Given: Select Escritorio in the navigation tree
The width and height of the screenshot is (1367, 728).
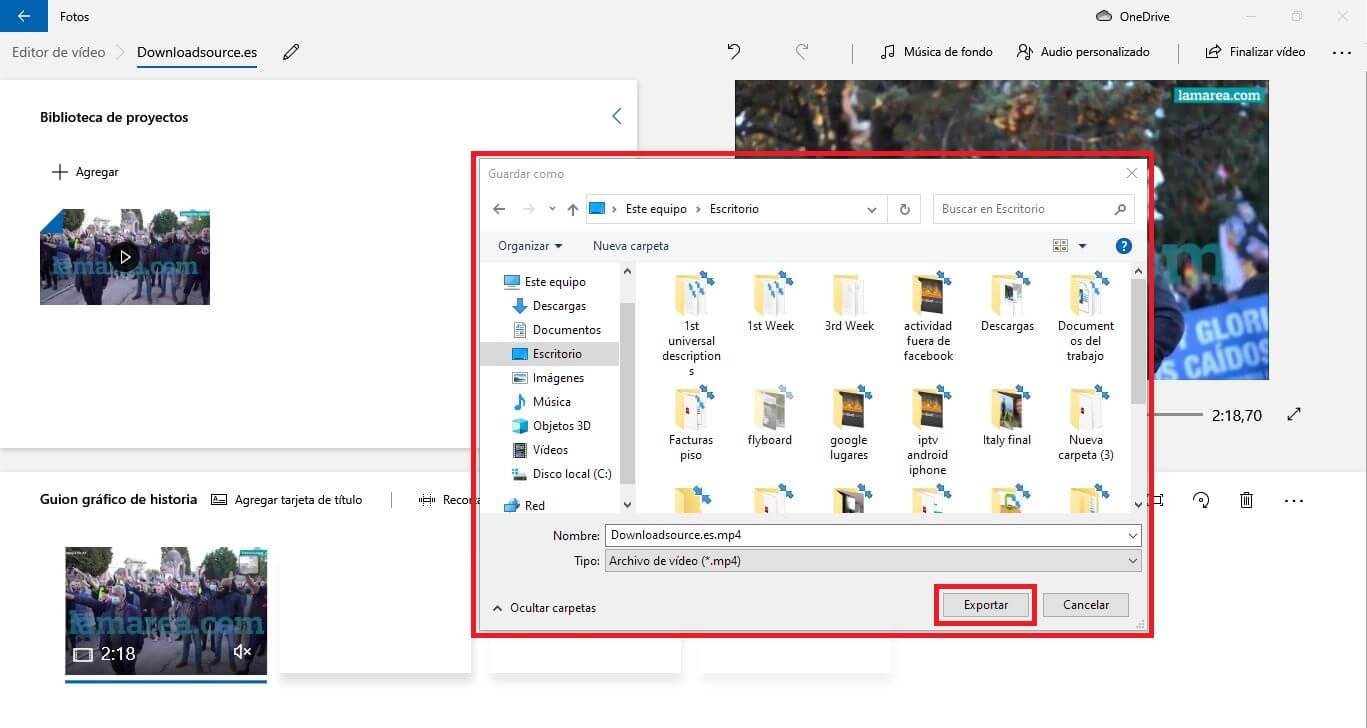Looking at the screenshot, I should 549,354.
